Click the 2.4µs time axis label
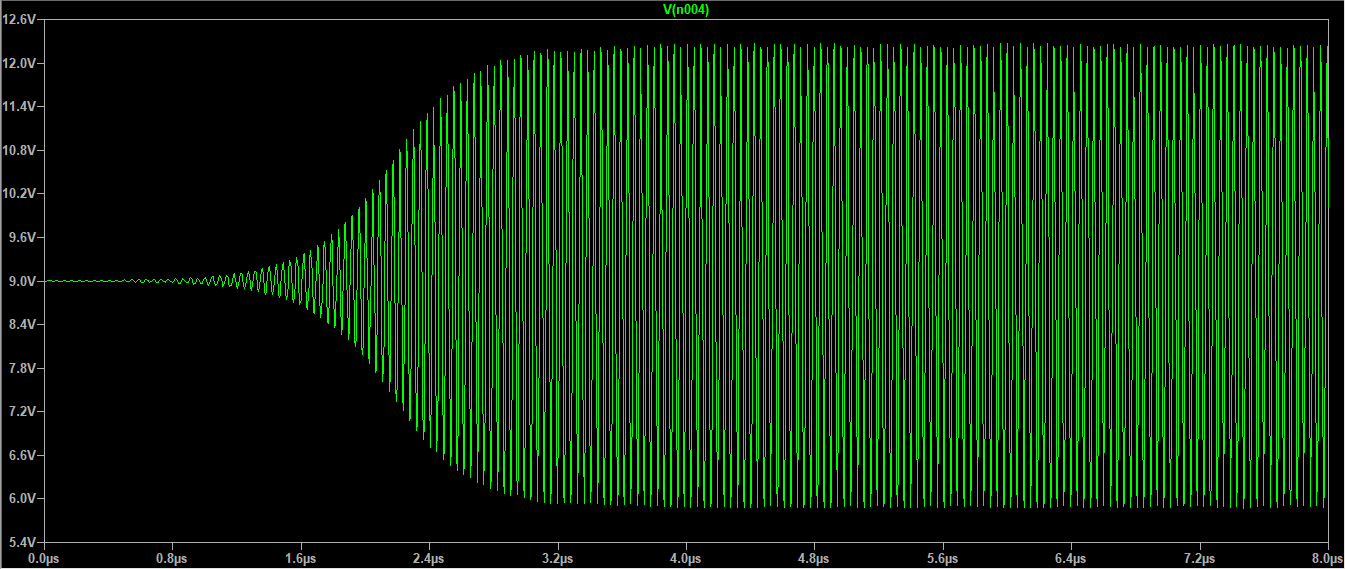The height and width of the screenshot is (569, 1345). point(429,558)
